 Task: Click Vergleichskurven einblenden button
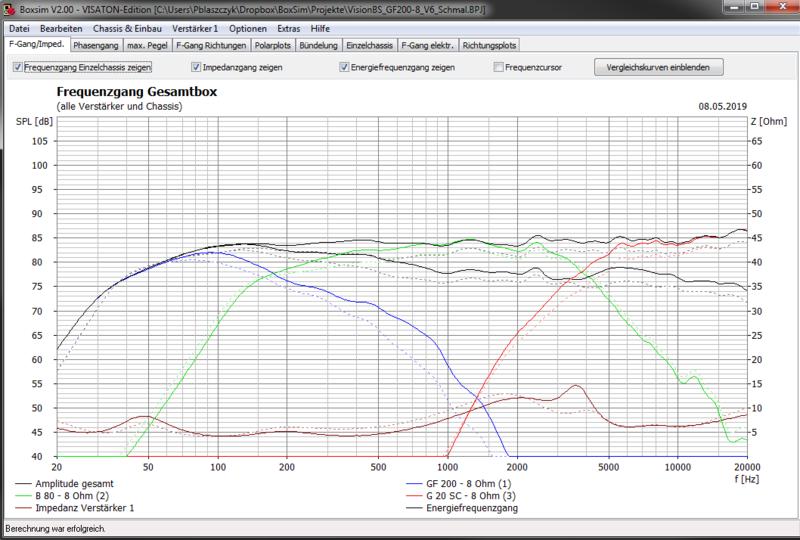(658, 68)
